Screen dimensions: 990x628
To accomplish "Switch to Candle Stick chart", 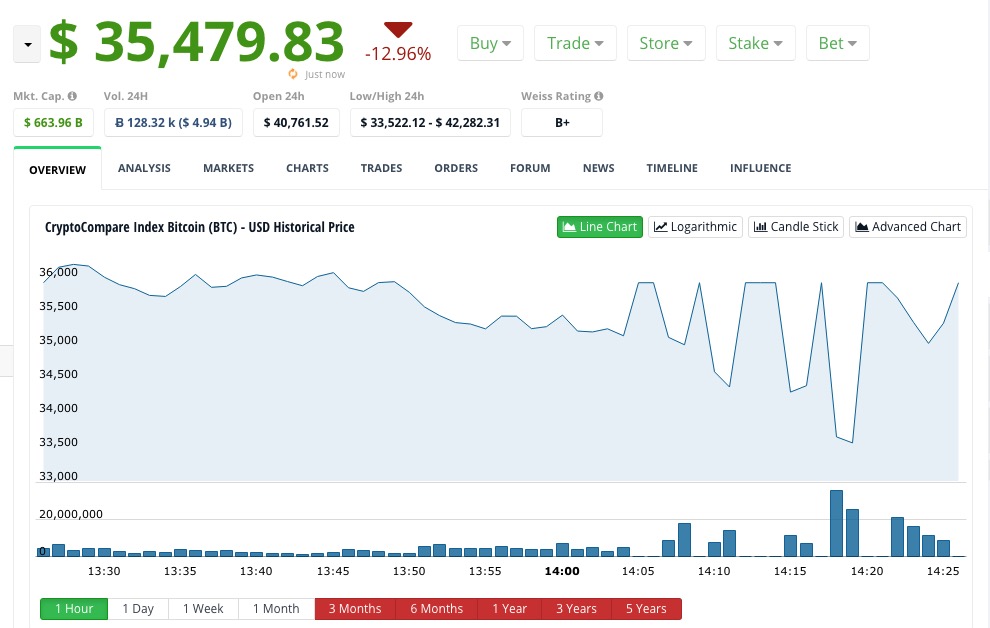I will coord(795,227).
